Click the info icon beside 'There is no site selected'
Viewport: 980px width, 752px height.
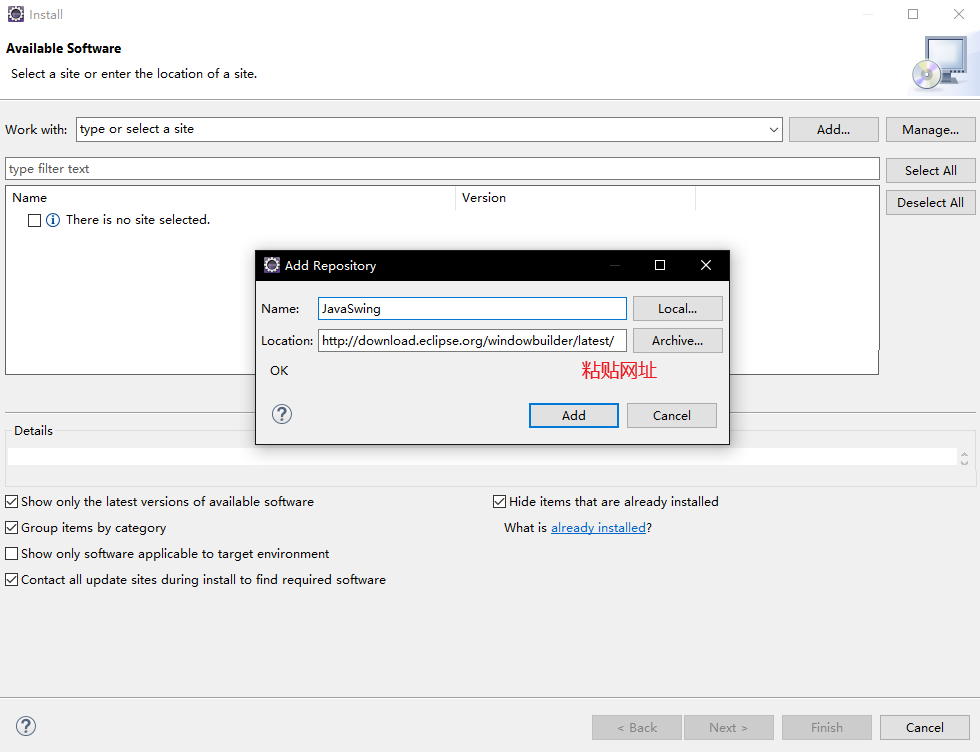(53, 220)
